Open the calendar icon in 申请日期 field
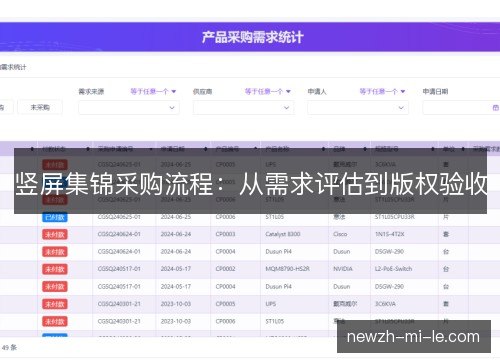500x362 pixels. [495, 108]
